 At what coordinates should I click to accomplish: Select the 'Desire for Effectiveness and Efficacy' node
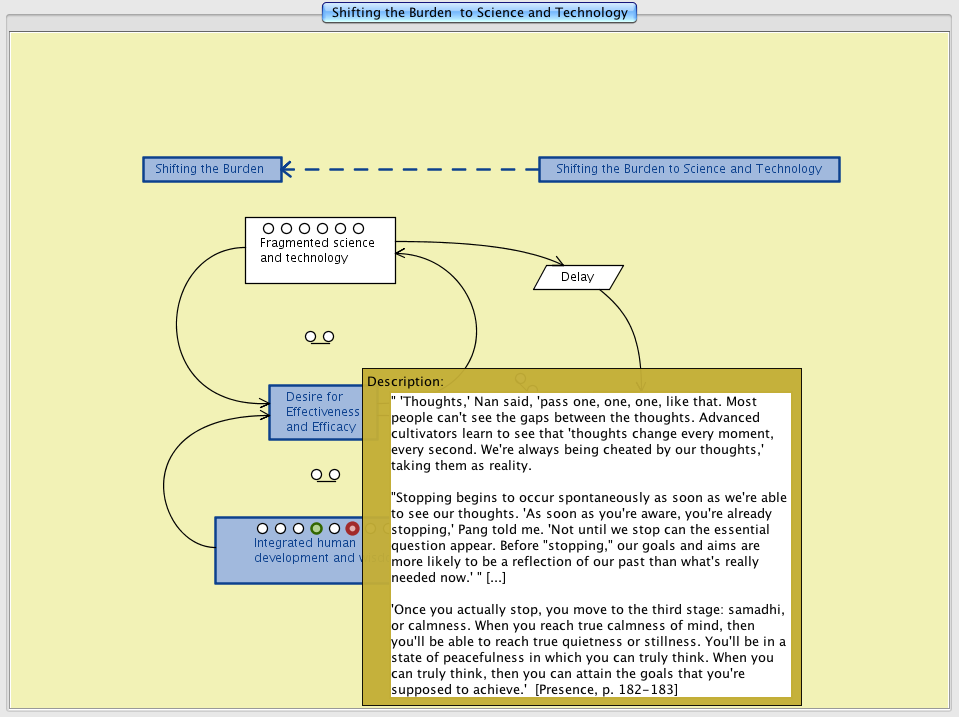point(314,412)
